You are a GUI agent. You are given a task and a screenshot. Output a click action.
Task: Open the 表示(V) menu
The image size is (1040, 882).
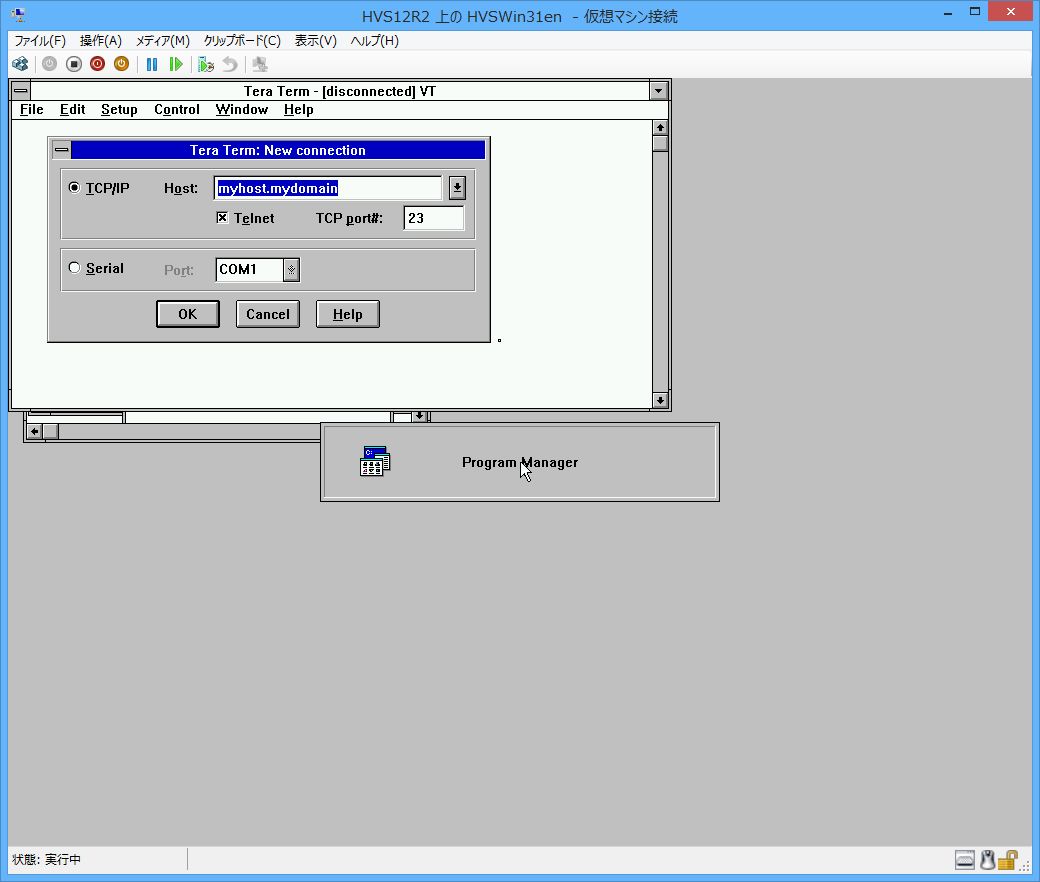tap(315, 40)
